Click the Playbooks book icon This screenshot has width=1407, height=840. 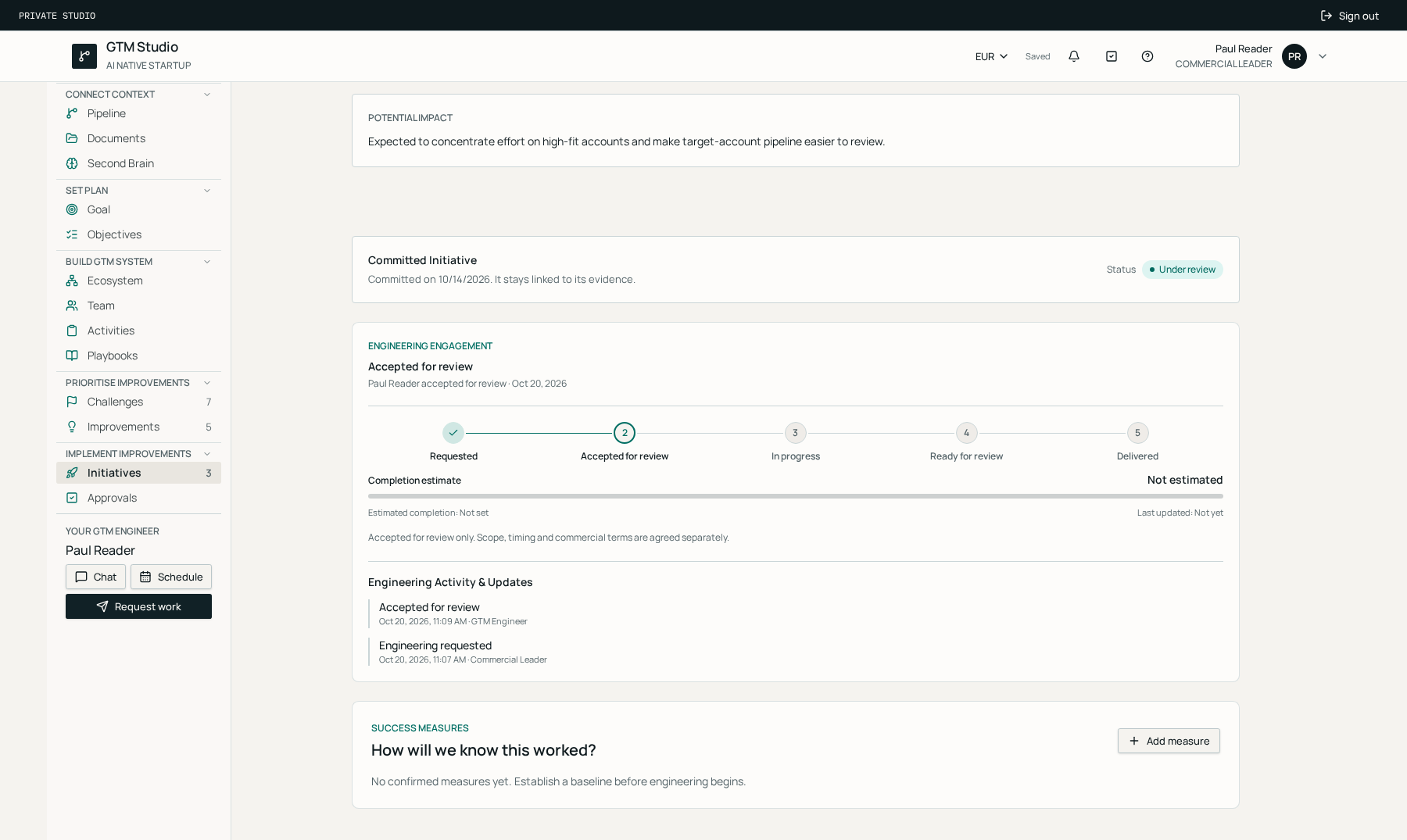click(x=72, y=356)
